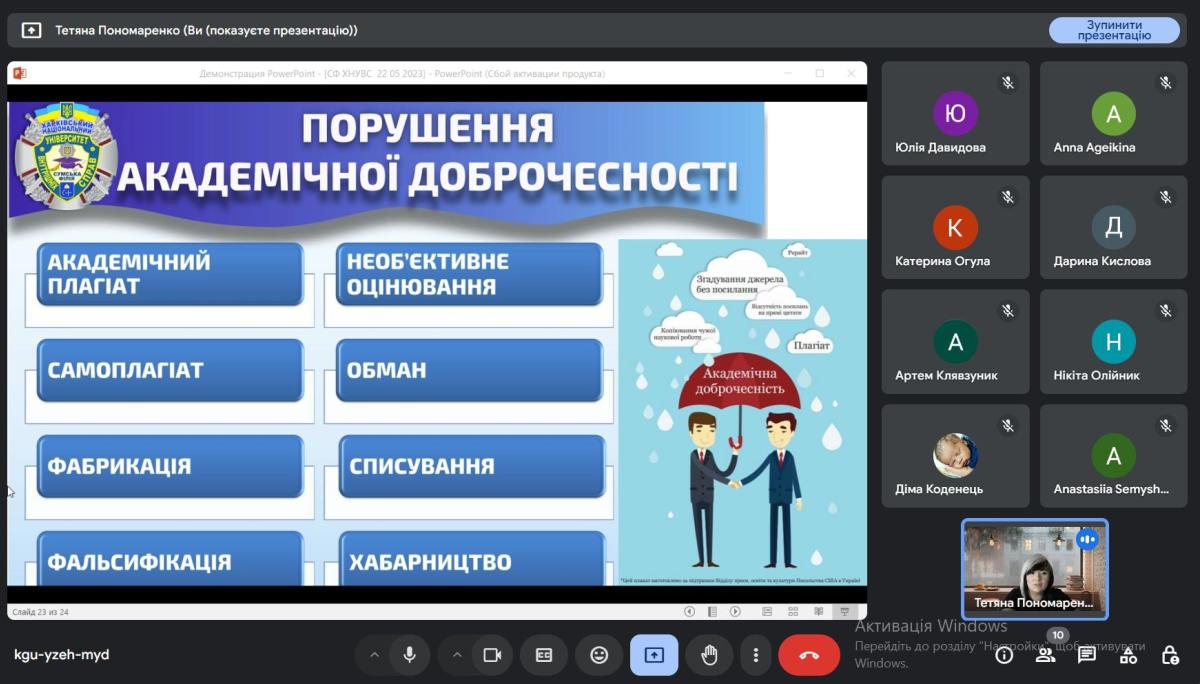
Task: Click Тетяна Пономаренко self-view video tile
Action: click(1035, 569)
